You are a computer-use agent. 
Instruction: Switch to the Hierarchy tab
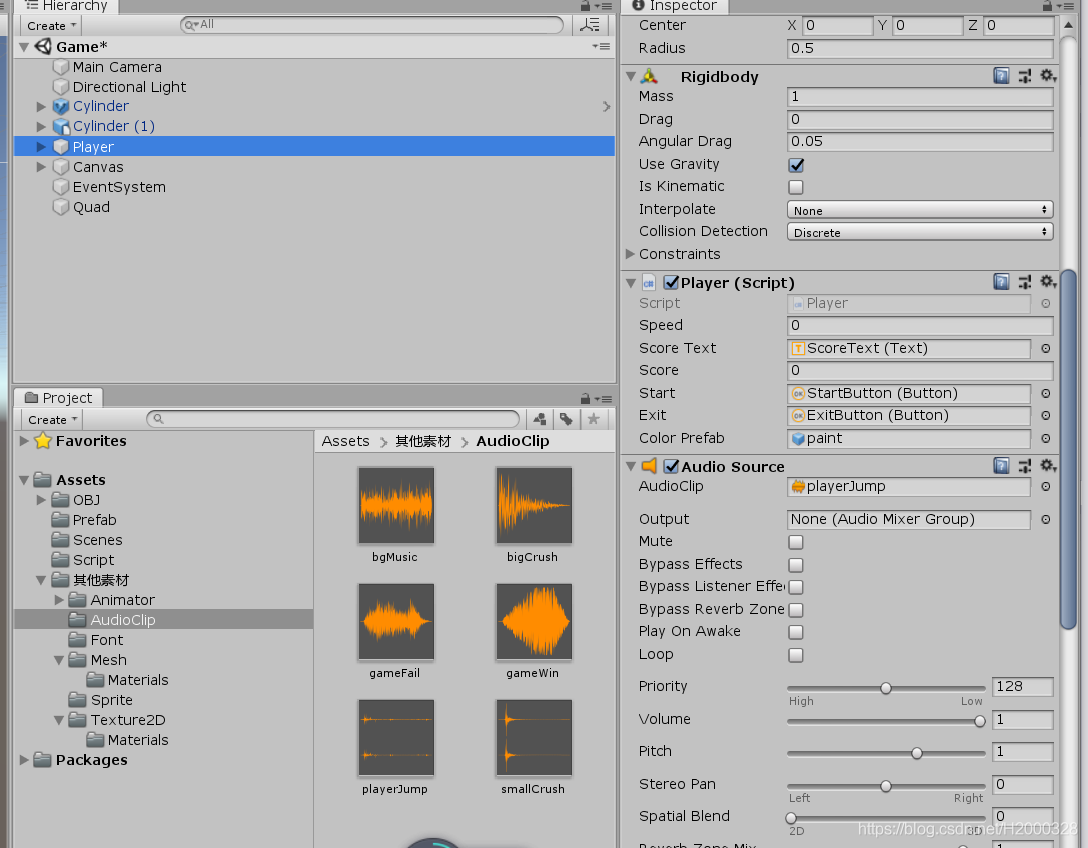click(67, 6)
